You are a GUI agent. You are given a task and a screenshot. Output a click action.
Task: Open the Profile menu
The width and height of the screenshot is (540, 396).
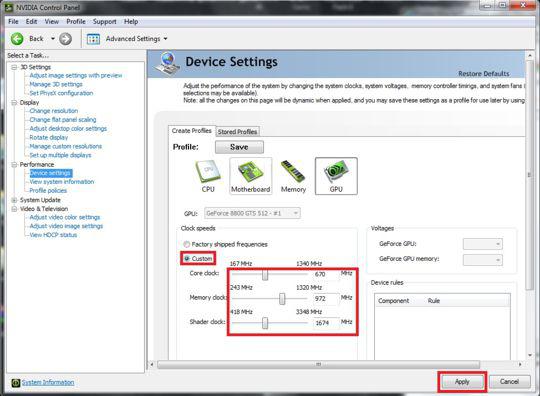(x=76, y=22)
